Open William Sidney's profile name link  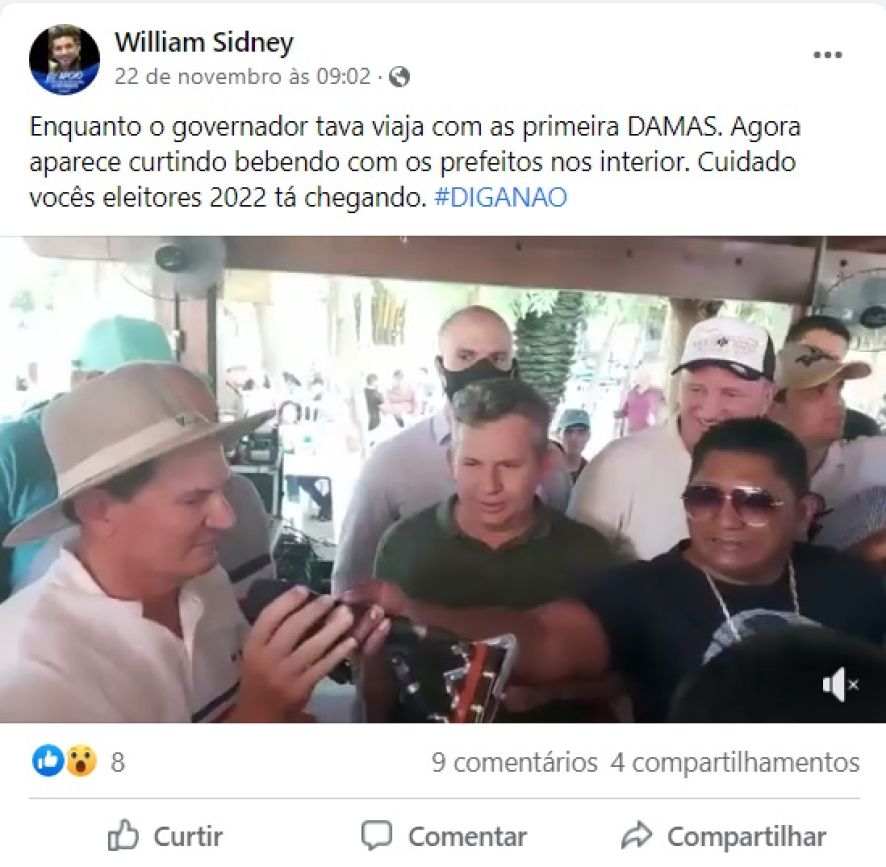point(204,42)
